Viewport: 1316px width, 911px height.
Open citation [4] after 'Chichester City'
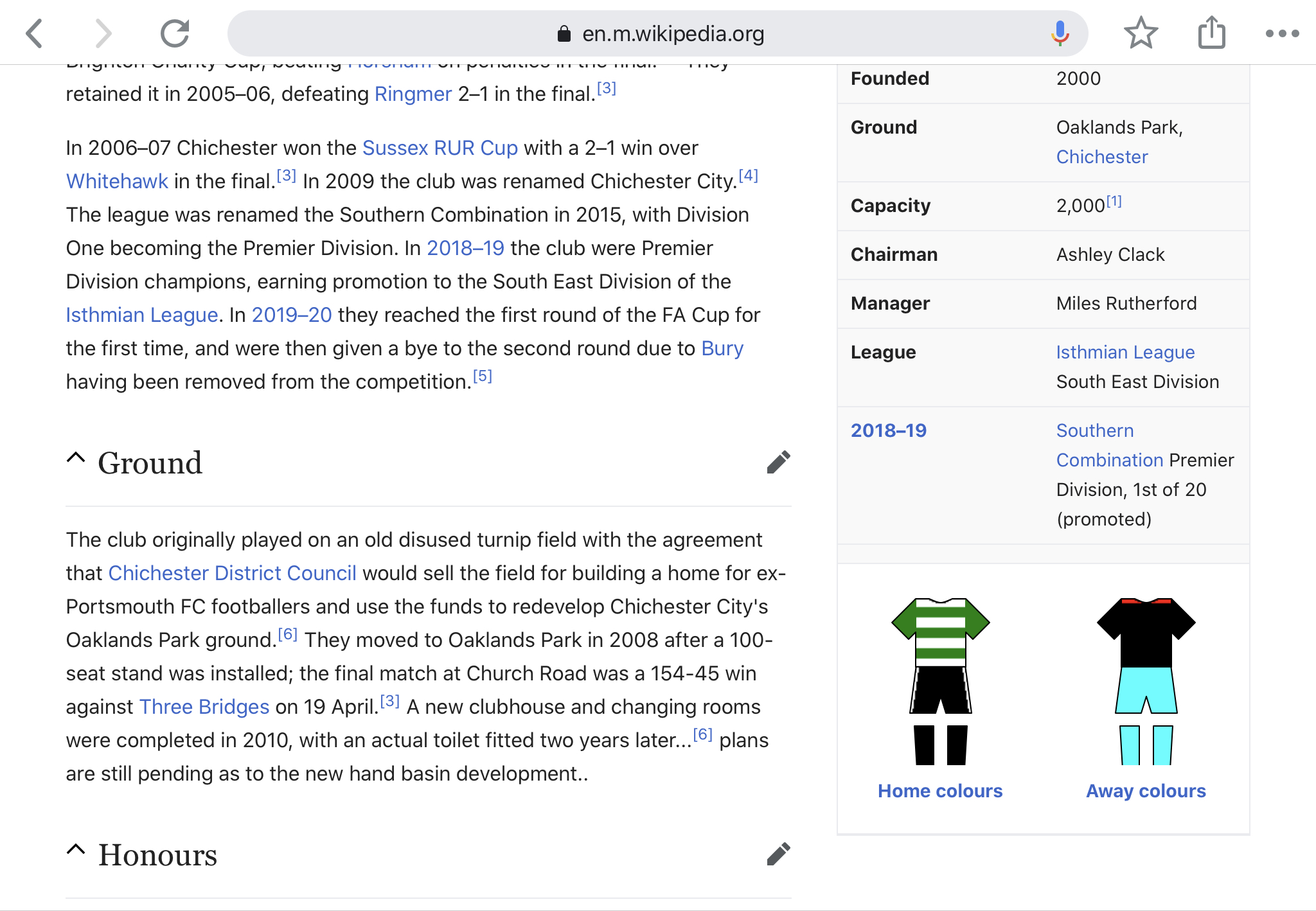click(x=749, y=175)
